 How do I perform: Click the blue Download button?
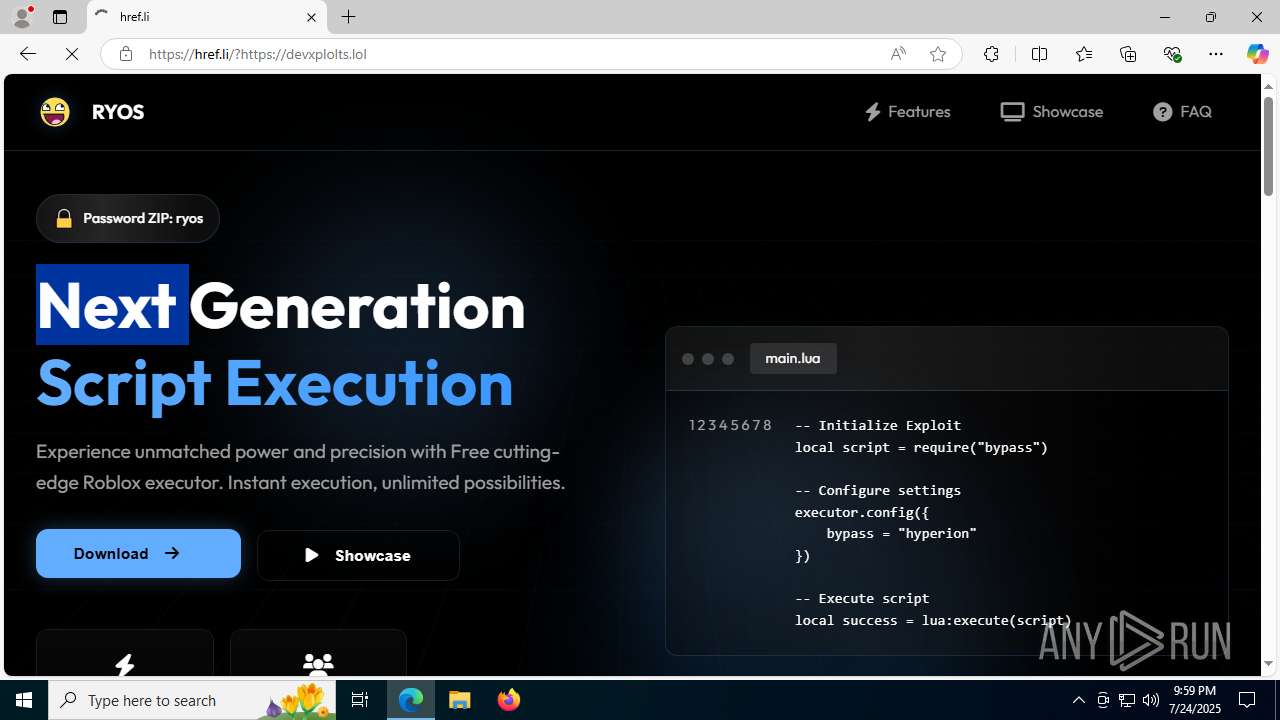coord(138,553)
